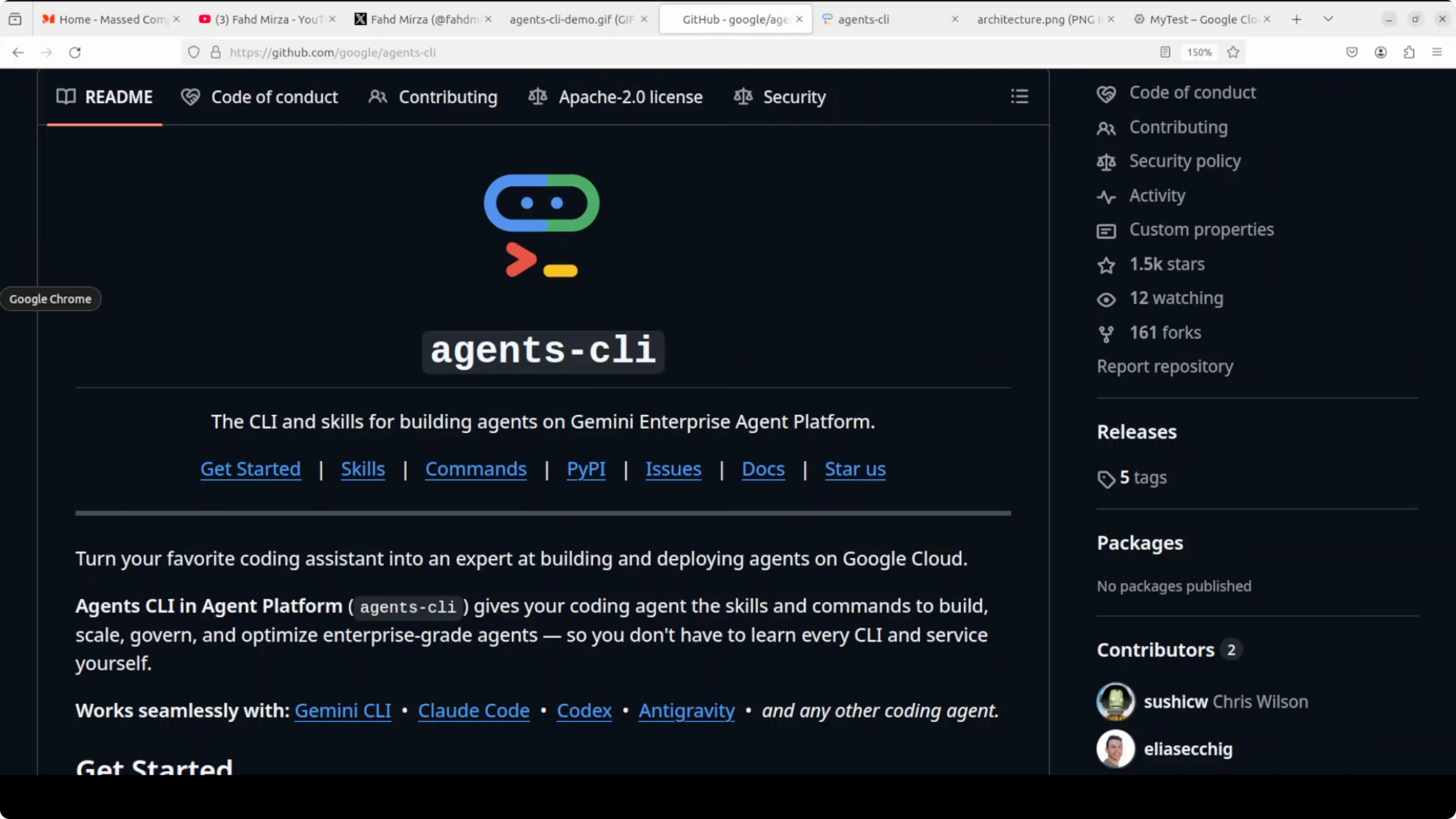Open the 5 tags releases link
Image resolution: width=1456 pixels, height=819 pixels.
(1142, 478)
